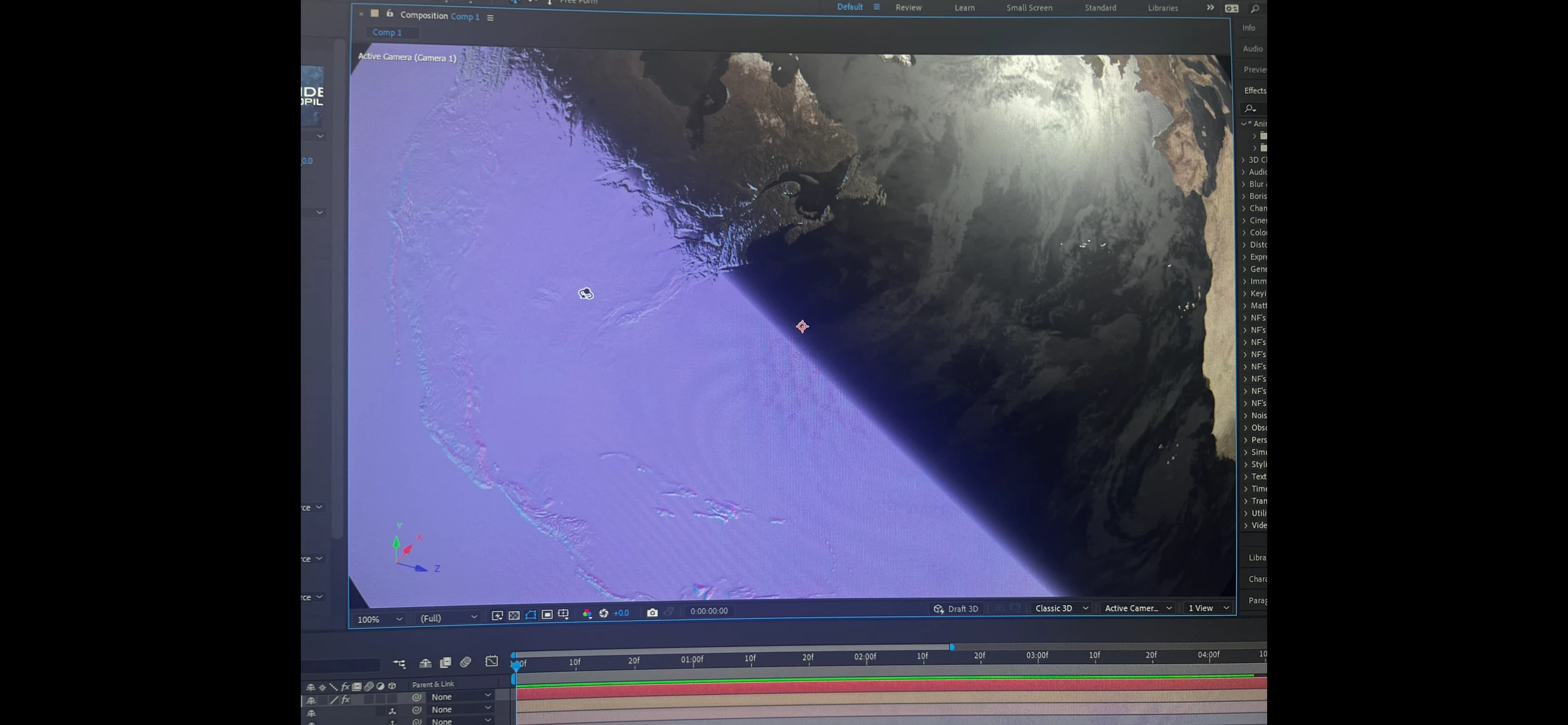Toggle transparency grid in viewer
This screenshot has height=725, width=1568.
coord(514,615)
